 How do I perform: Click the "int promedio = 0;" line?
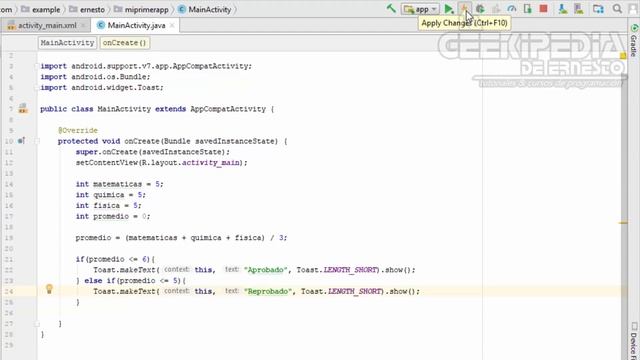point(113,216)
